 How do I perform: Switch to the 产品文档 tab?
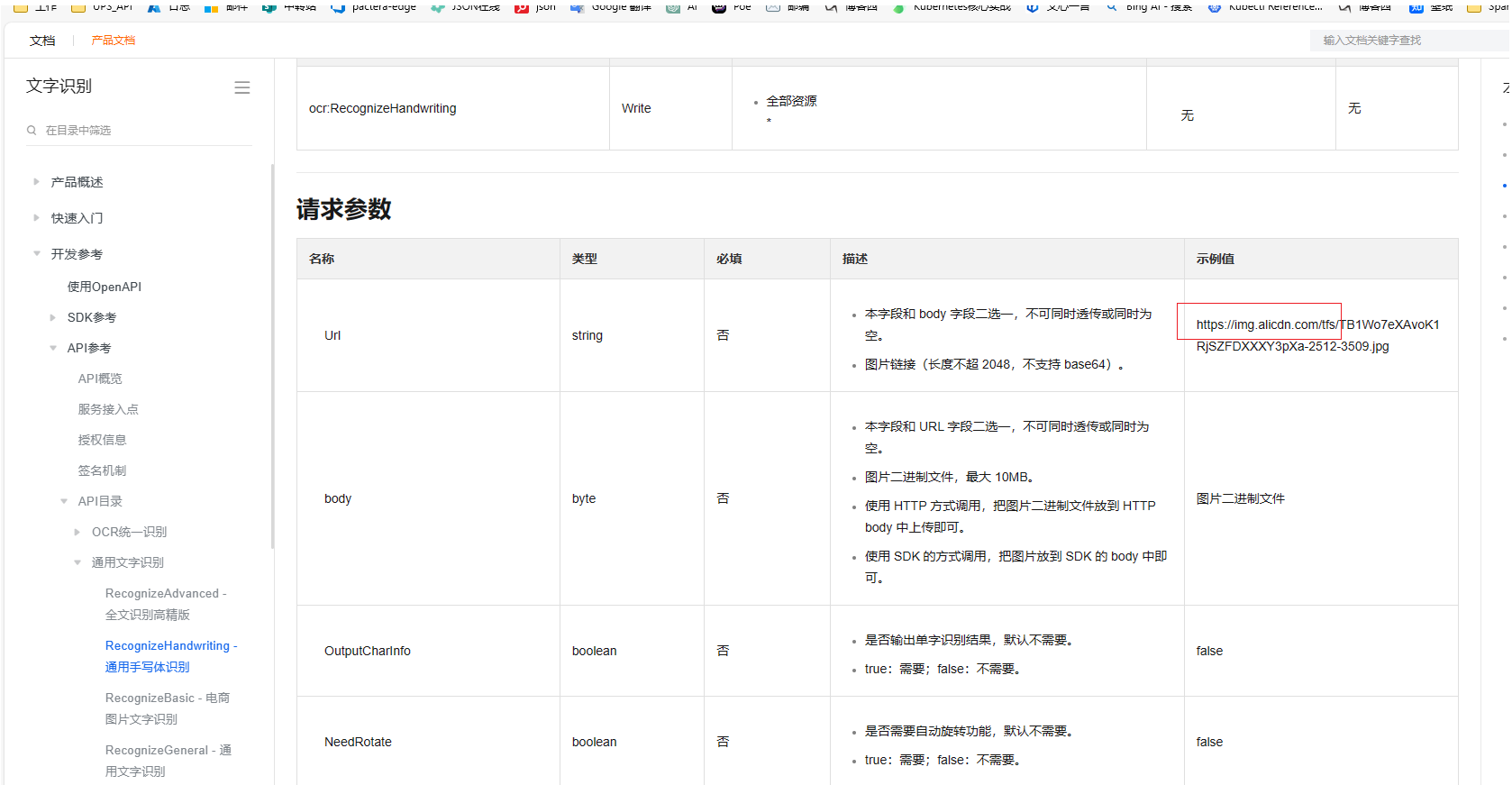click(114, 41)
